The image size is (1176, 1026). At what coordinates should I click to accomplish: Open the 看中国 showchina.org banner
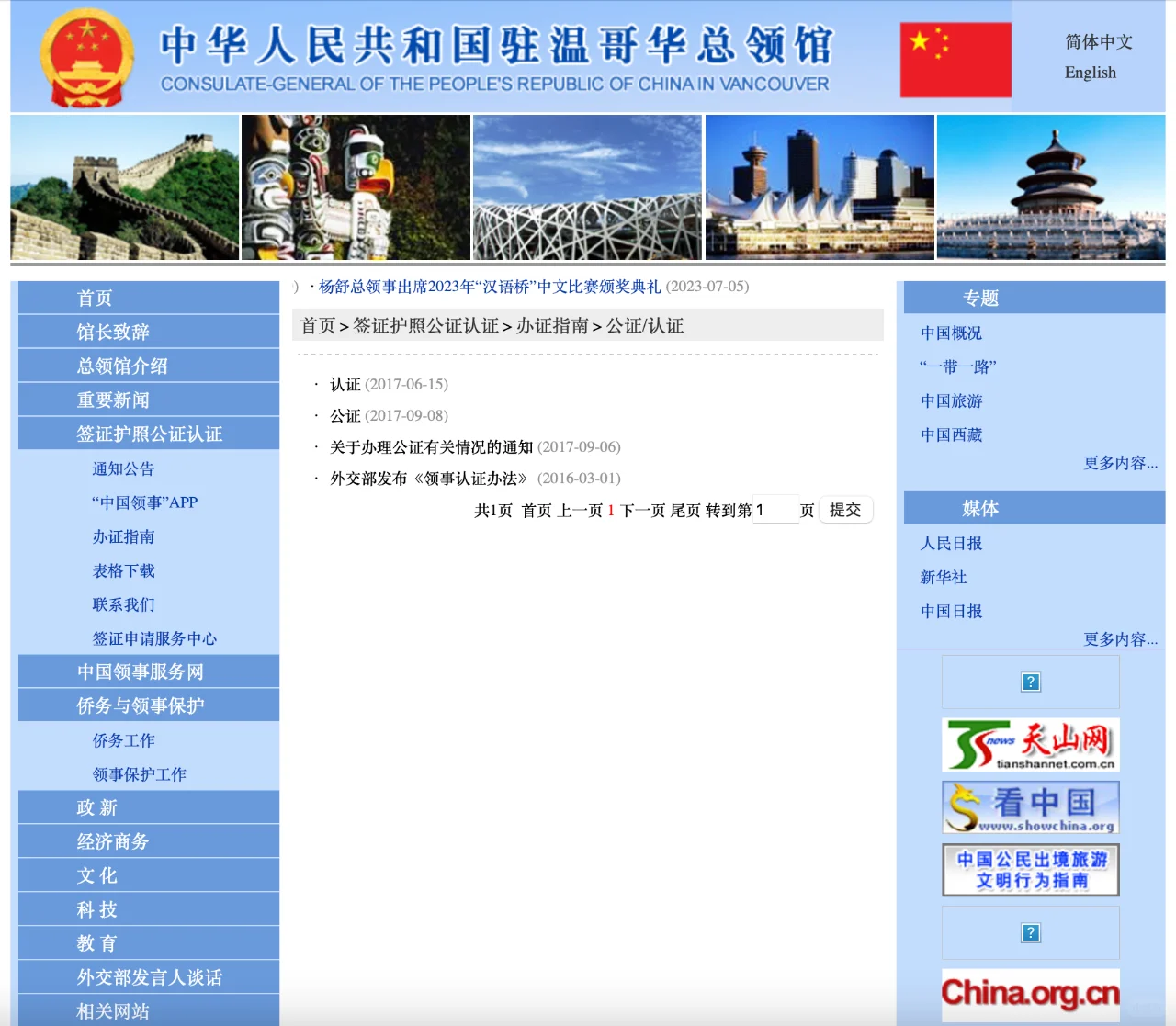[x=1030, y=807]
